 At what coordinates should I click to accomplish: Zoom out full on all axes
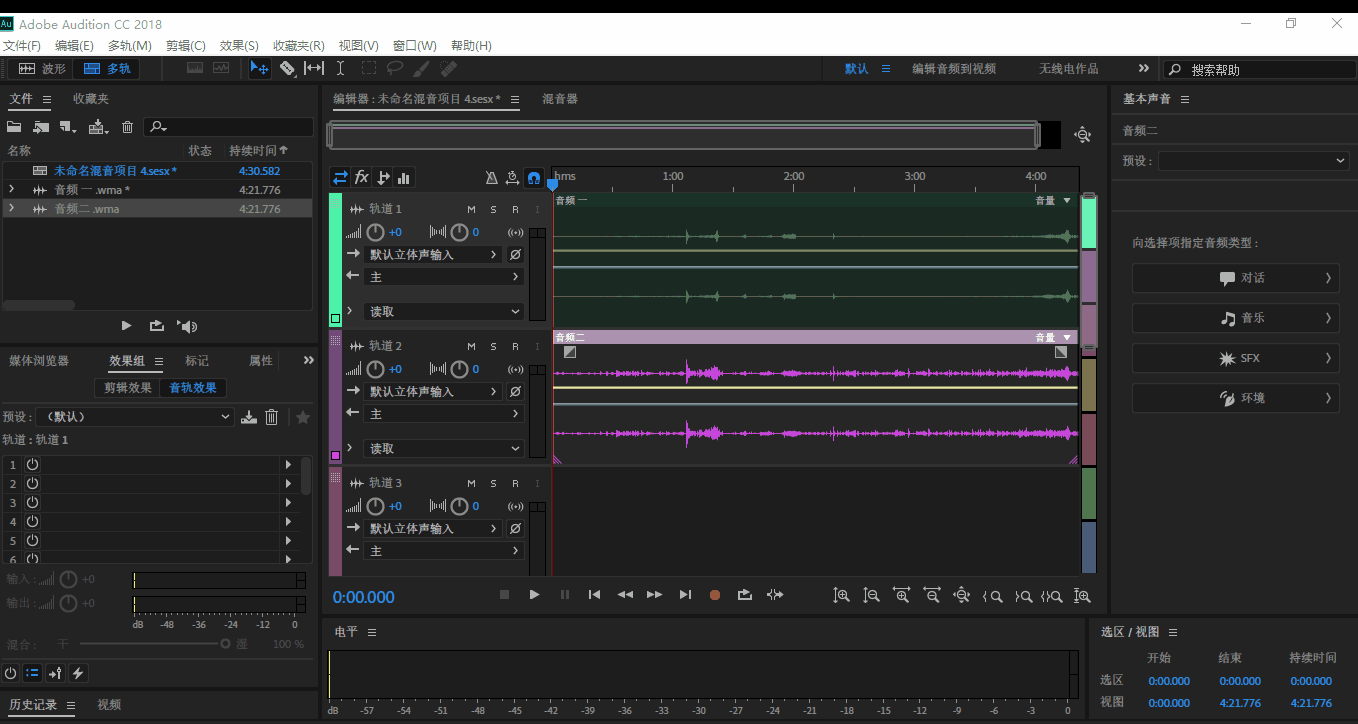click(x=962, y=596)
